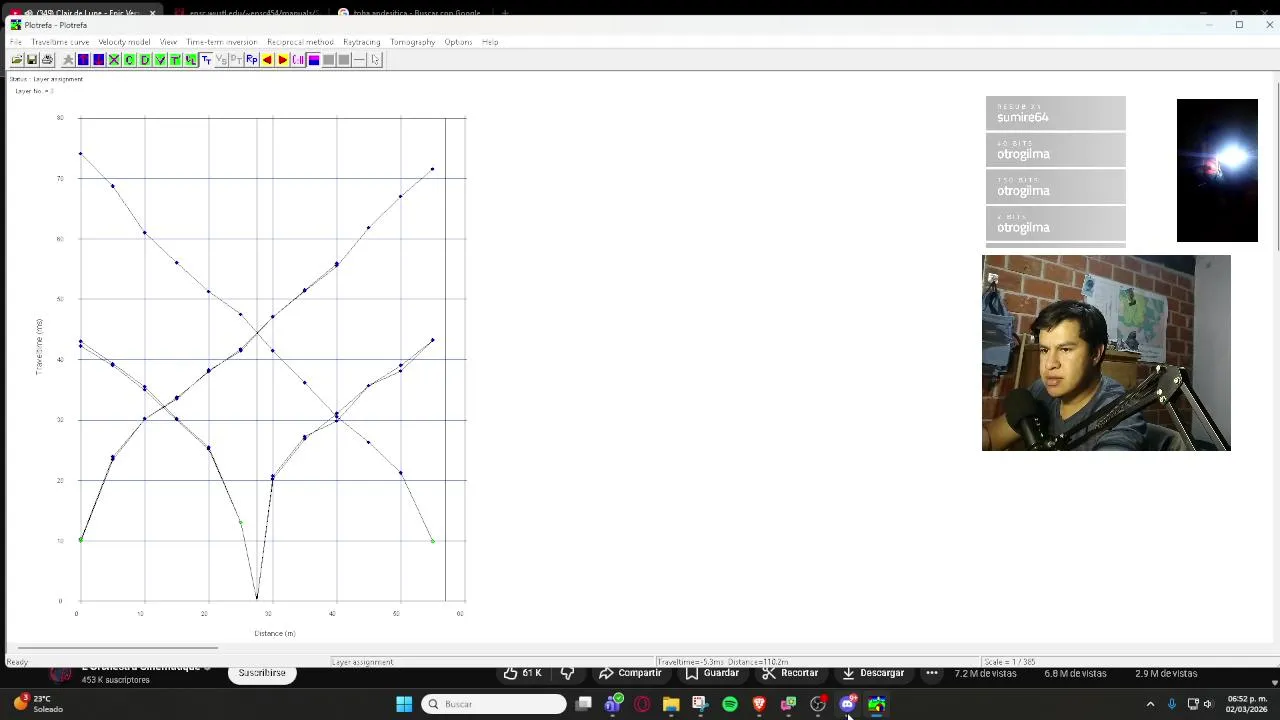Screen dimensions: 1280x720
Task: Click the green C toolbar icon
Action: pyautogui.click(x=129, y=60)
